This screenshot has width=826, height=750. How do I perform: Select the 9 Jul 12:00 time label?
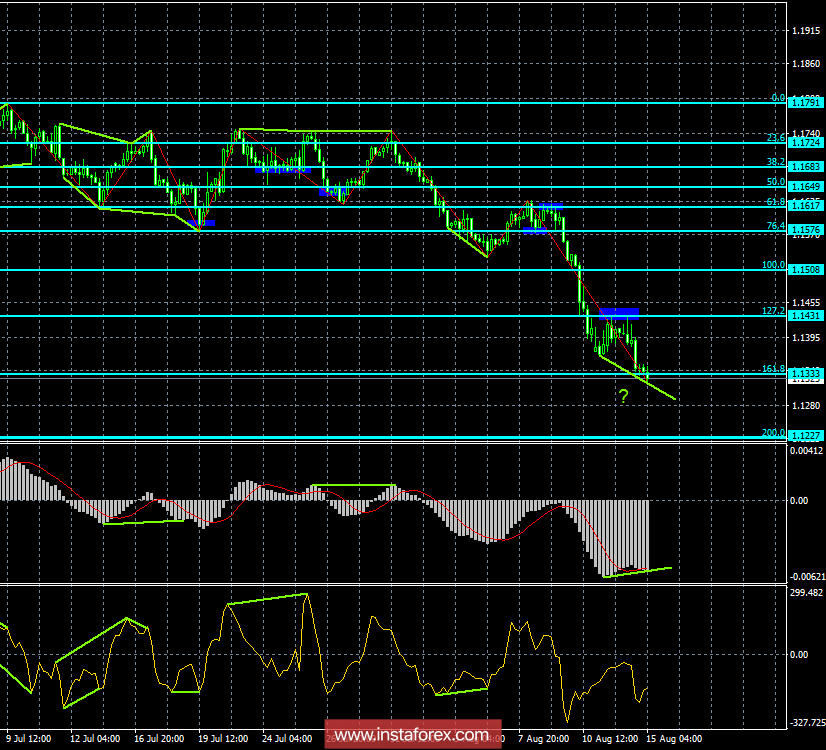[28, 740]
